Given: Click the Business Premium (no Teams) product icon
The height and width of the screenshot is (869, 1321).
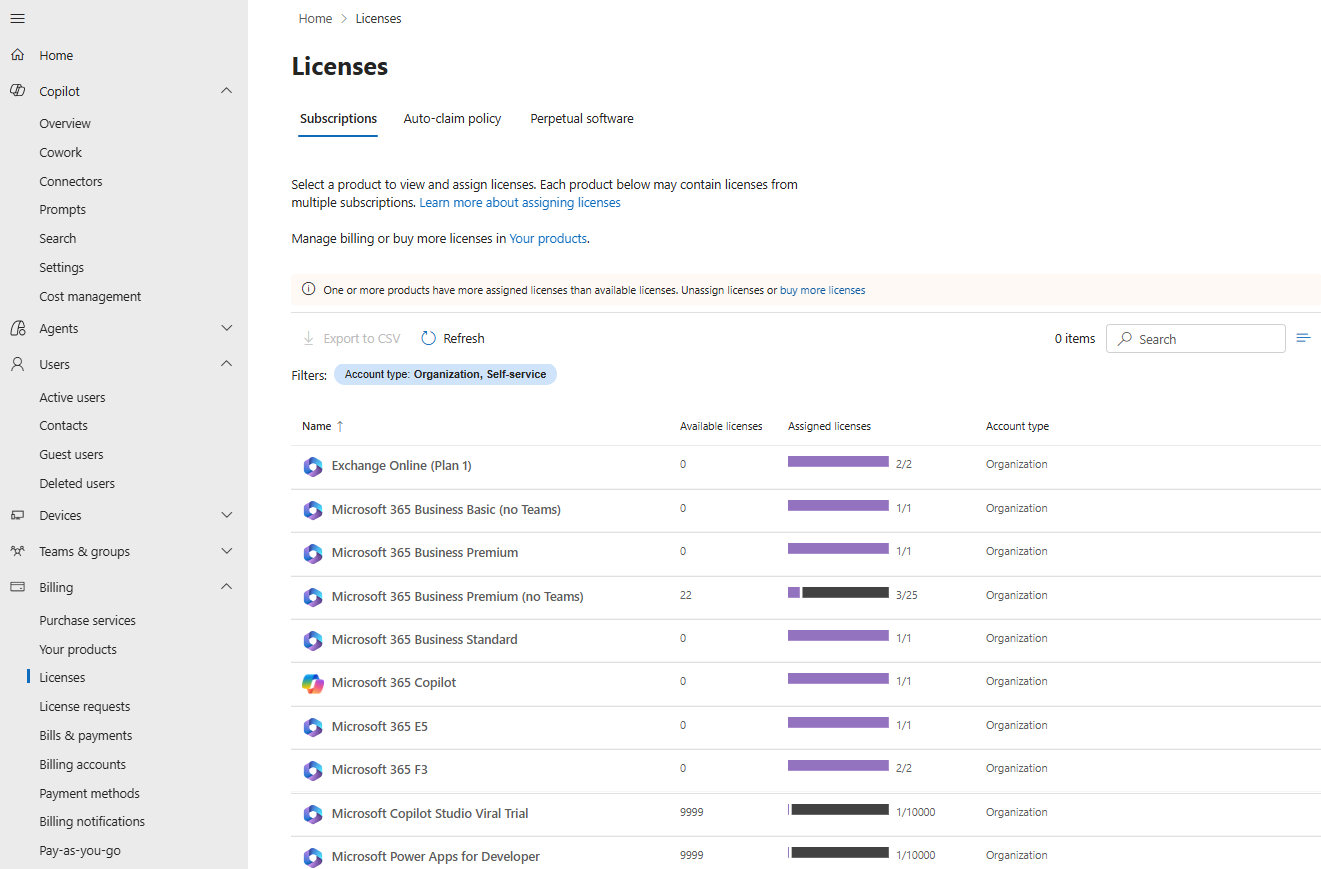Looking at the screenshot, I should click(313, 597).
